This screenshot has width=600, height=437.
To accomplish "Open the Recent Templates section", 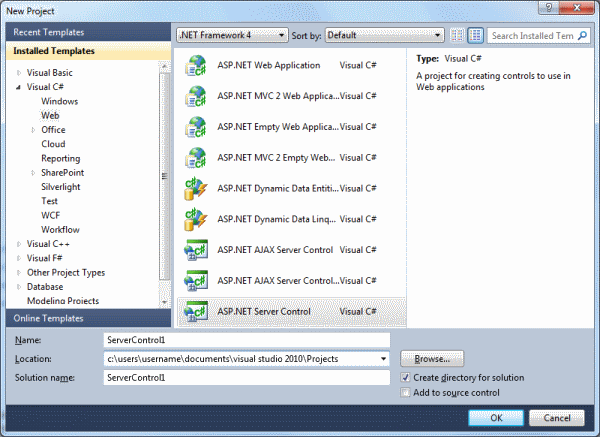I will pyautogui.click(x=88, y=32).
